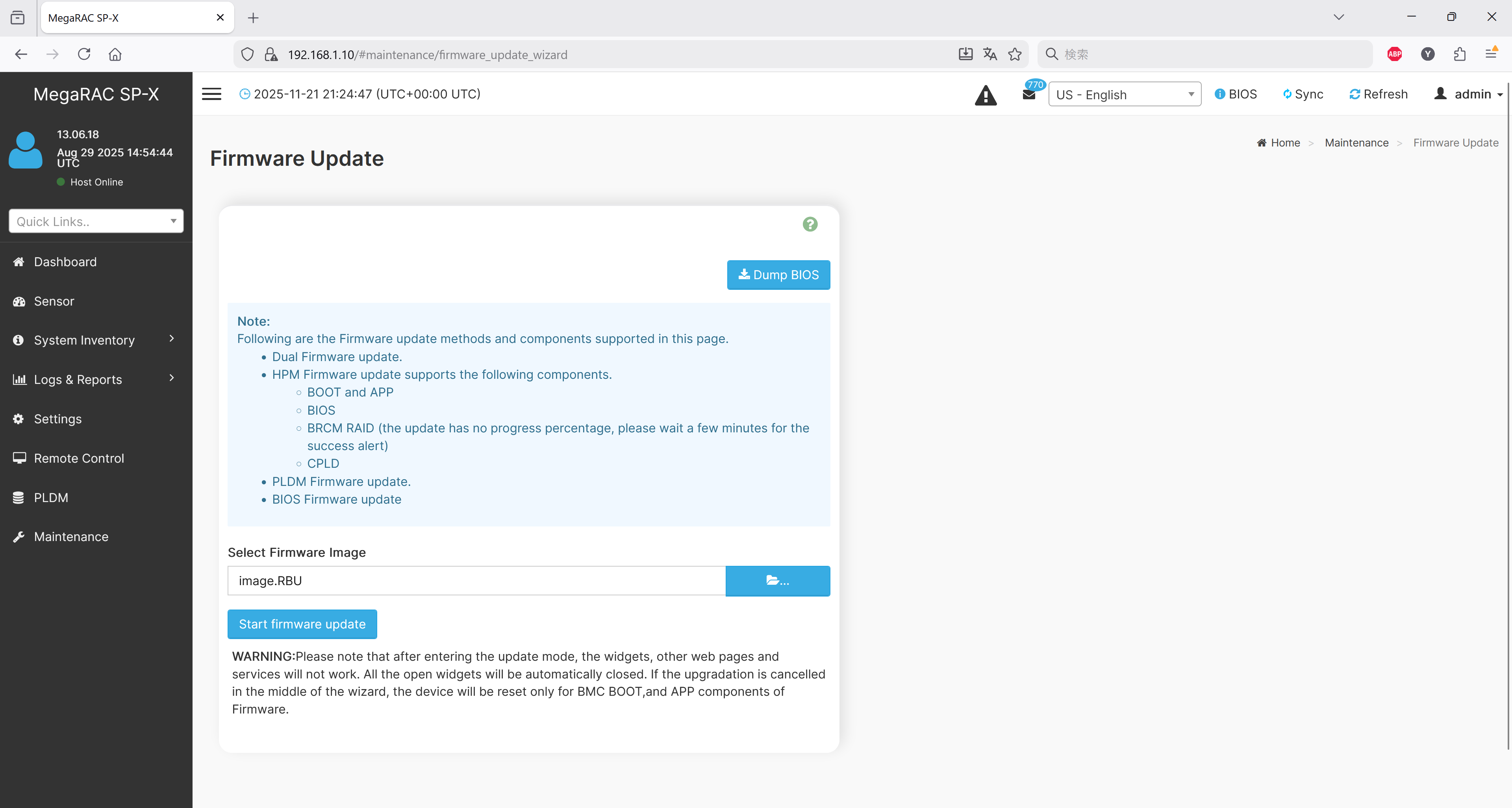Open the warning triangle alerts icon
Viewport: 1512px width, 808px height.
click(986, 95)
